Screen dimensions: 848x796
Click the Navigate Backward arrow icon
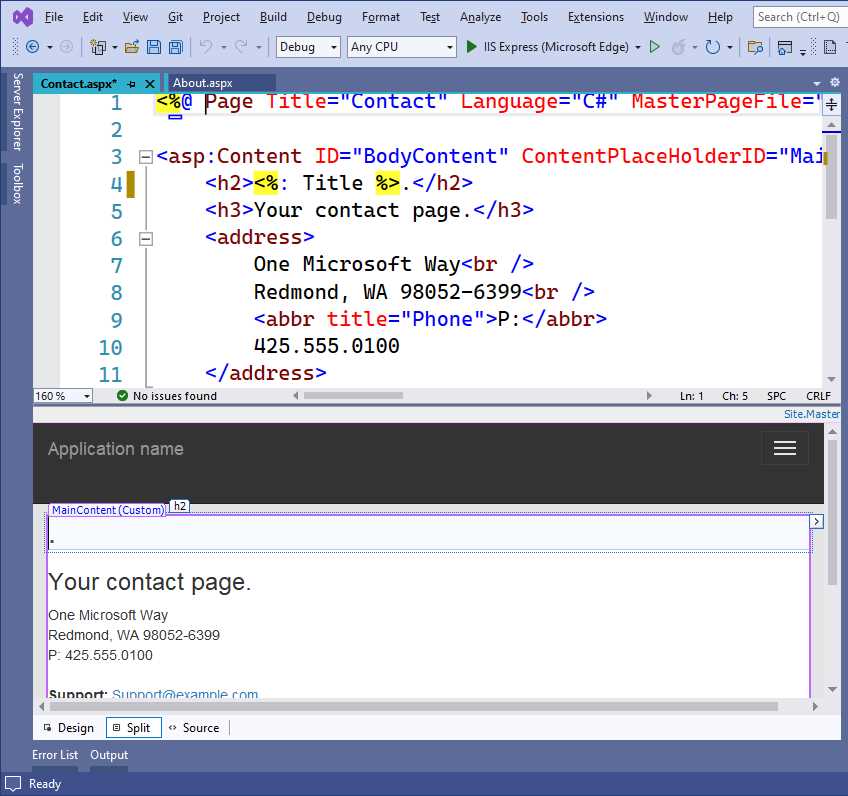(33, 46)
